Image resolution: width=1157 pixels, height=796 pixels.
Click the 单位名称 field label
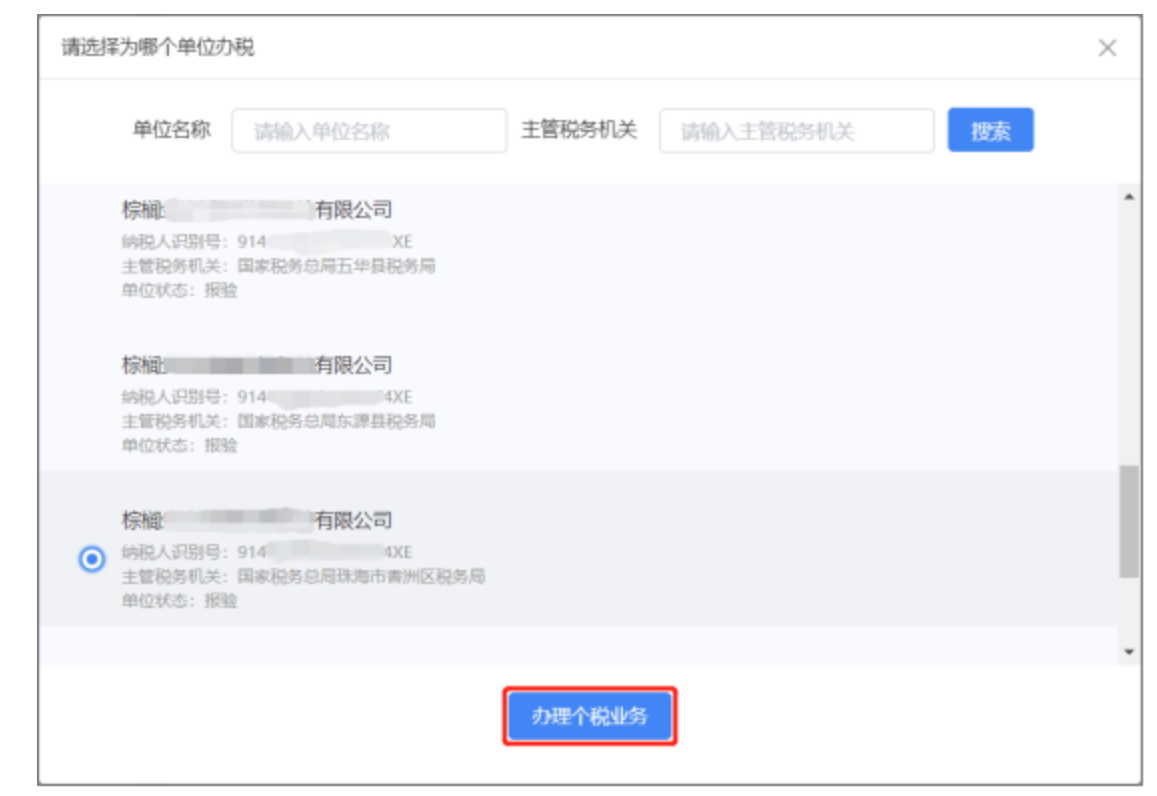coord(171,130)
